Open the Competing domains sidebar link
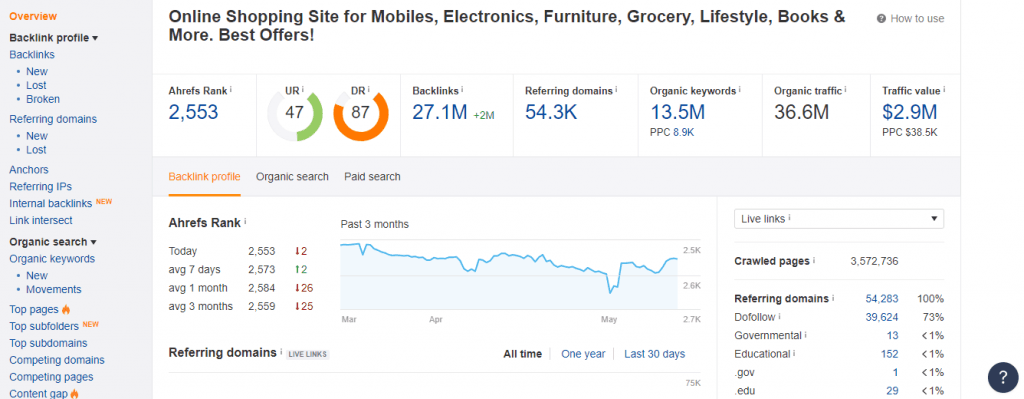Screen dimensions: 1024x399 click(x=57, y=360)
